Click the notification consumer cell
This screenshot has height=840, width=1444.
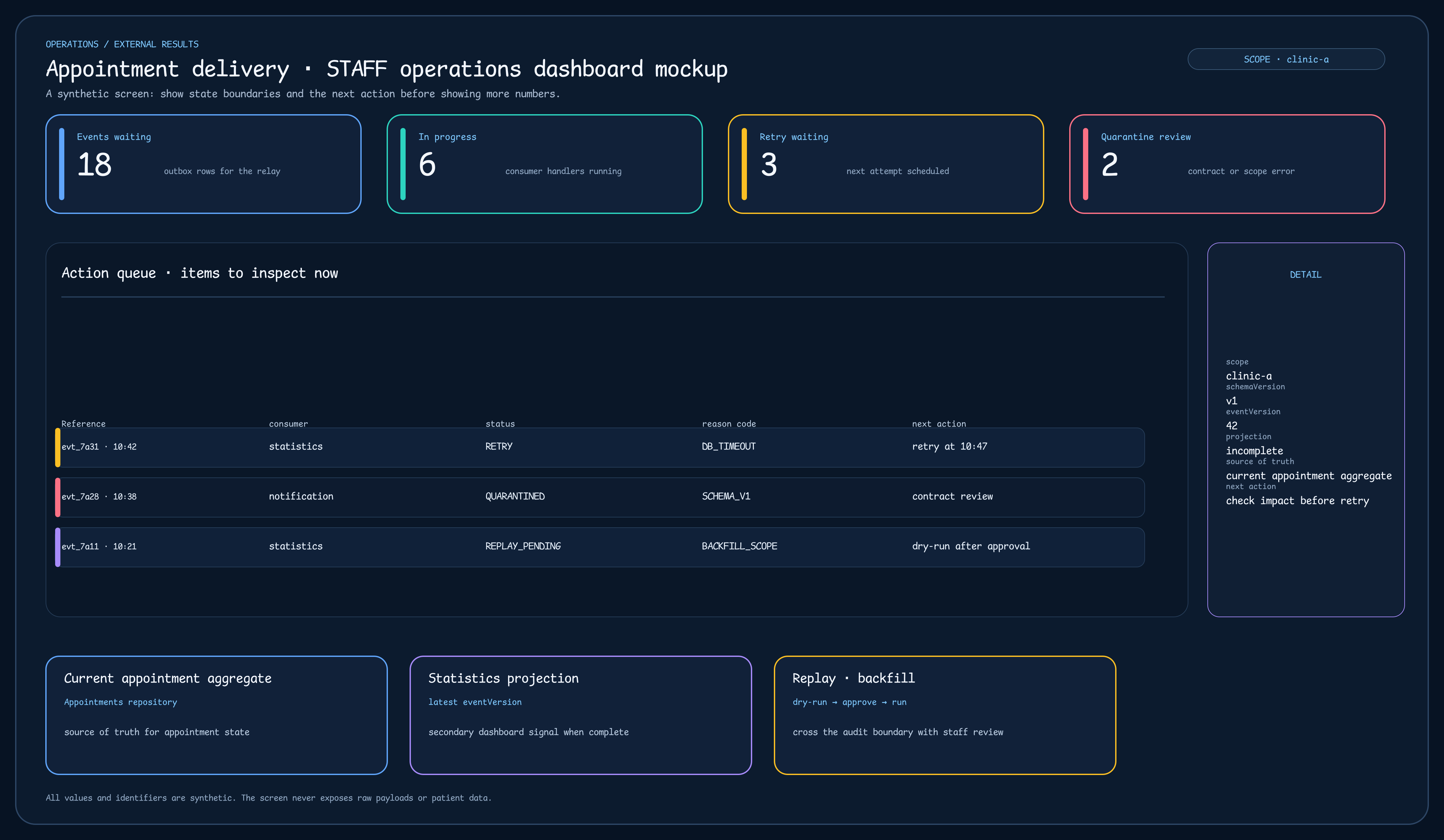301,496
